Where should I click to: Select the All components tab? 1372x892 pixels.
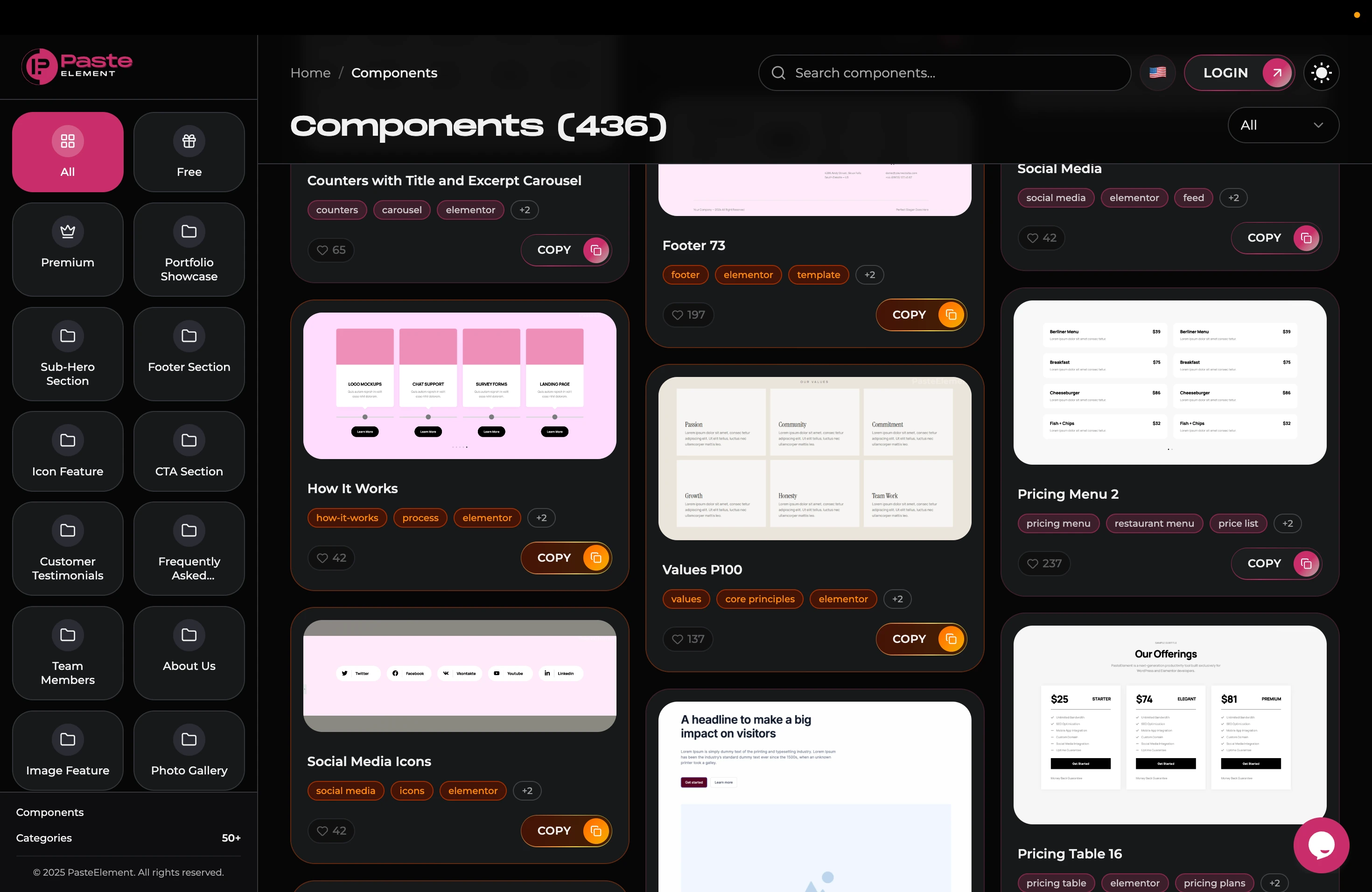click(68, 152)
